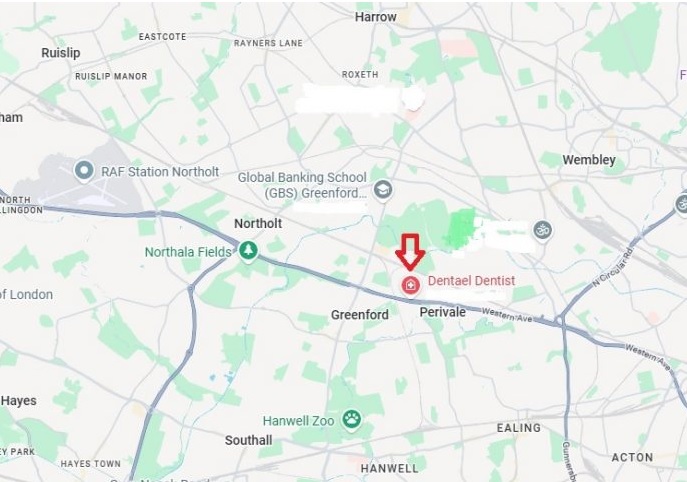Click the Dentael Dentist red map pin
Screen dimensions: 687x482
[411, 286]
